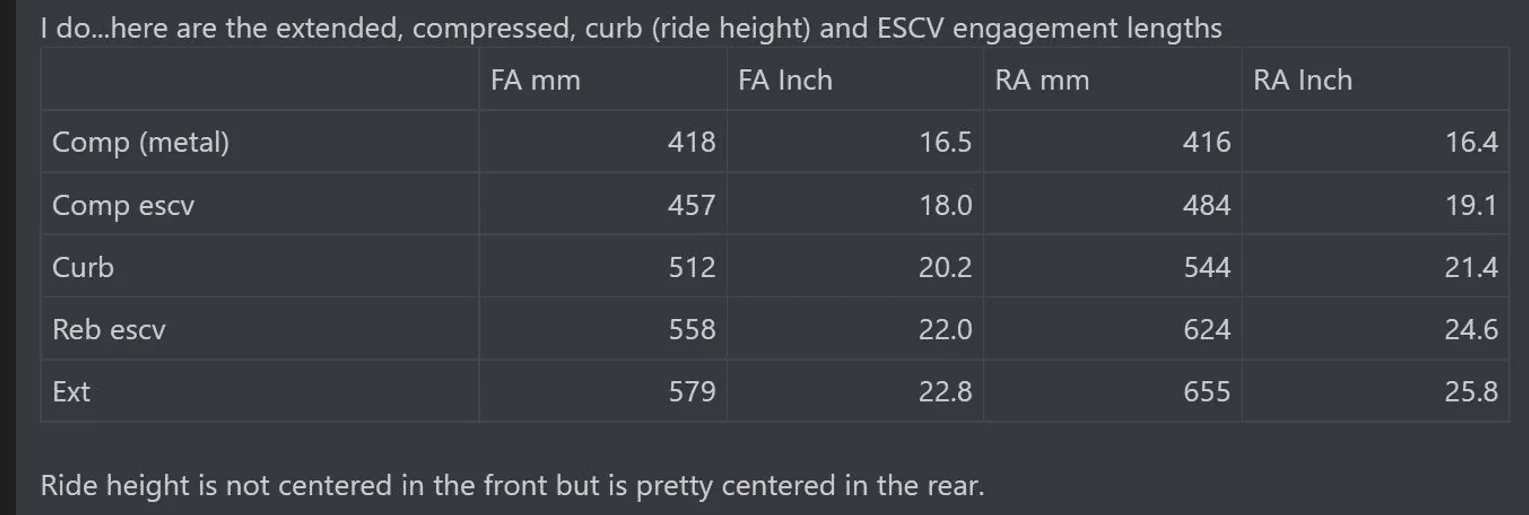
Task: Click the Ext row label
Action: tap(71, 391)
